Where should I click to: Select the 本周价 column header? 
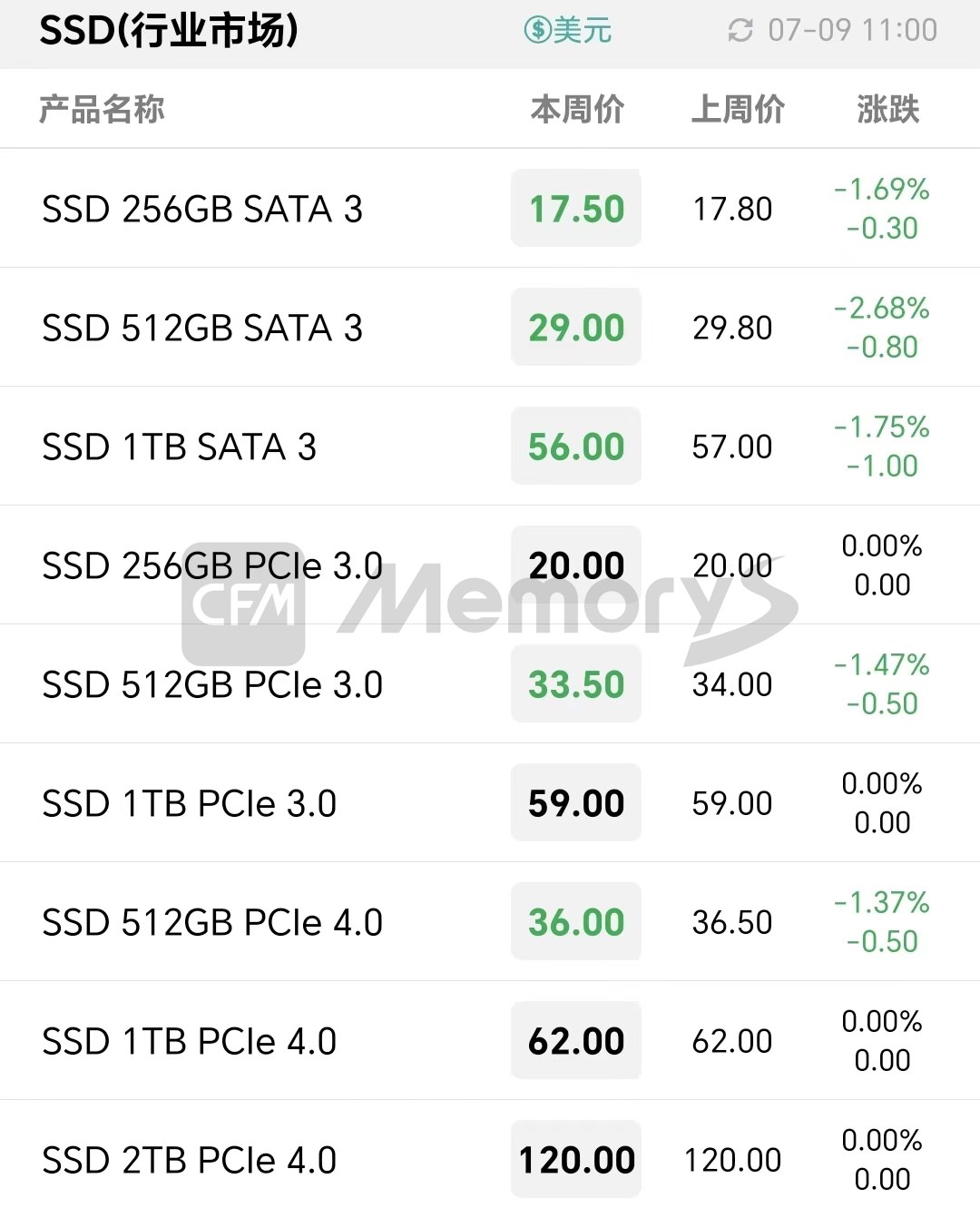tap(577, 109)
